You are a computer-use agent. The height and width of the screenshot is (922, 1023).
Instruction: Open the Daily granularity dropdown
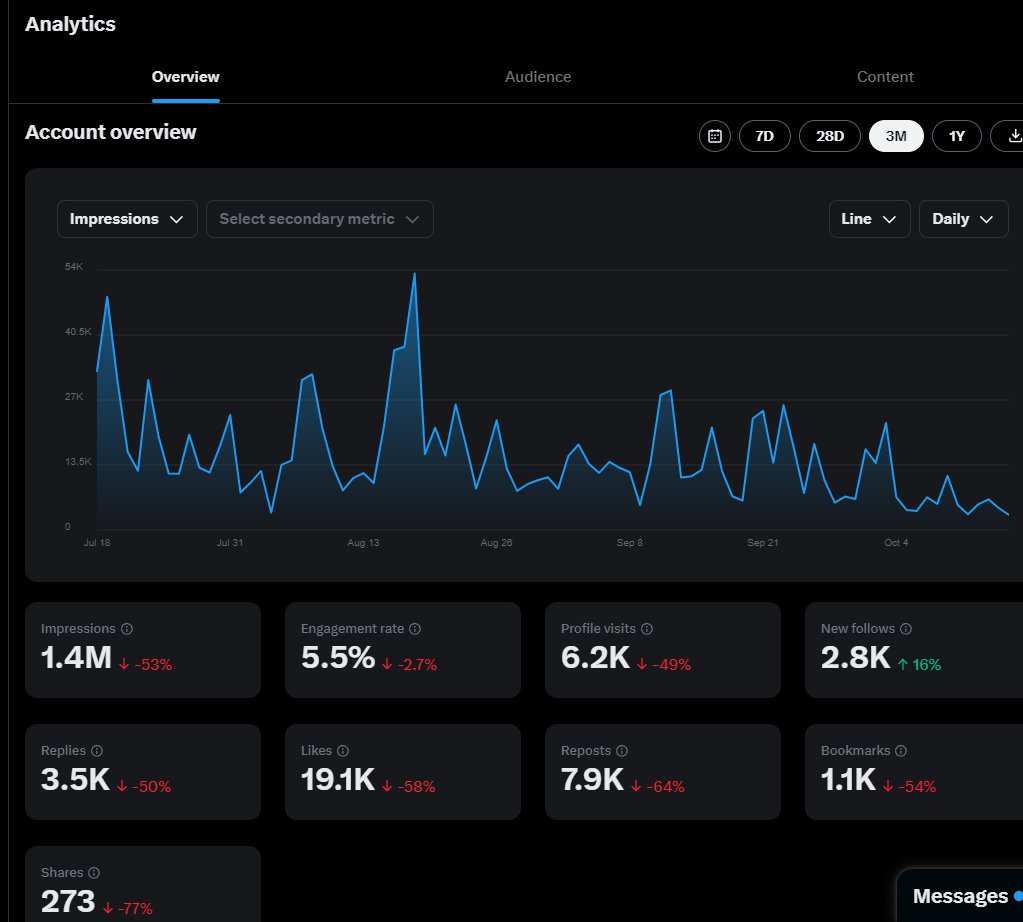pyautogui.click(x=964, y=219)
